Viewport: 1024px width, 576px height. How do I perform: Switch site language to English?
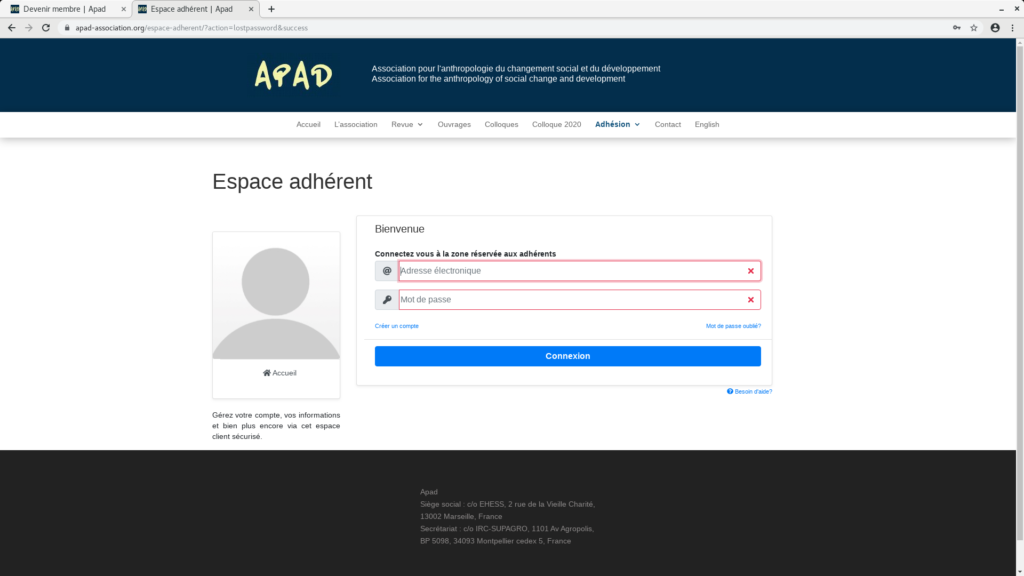tap(707, 125)
